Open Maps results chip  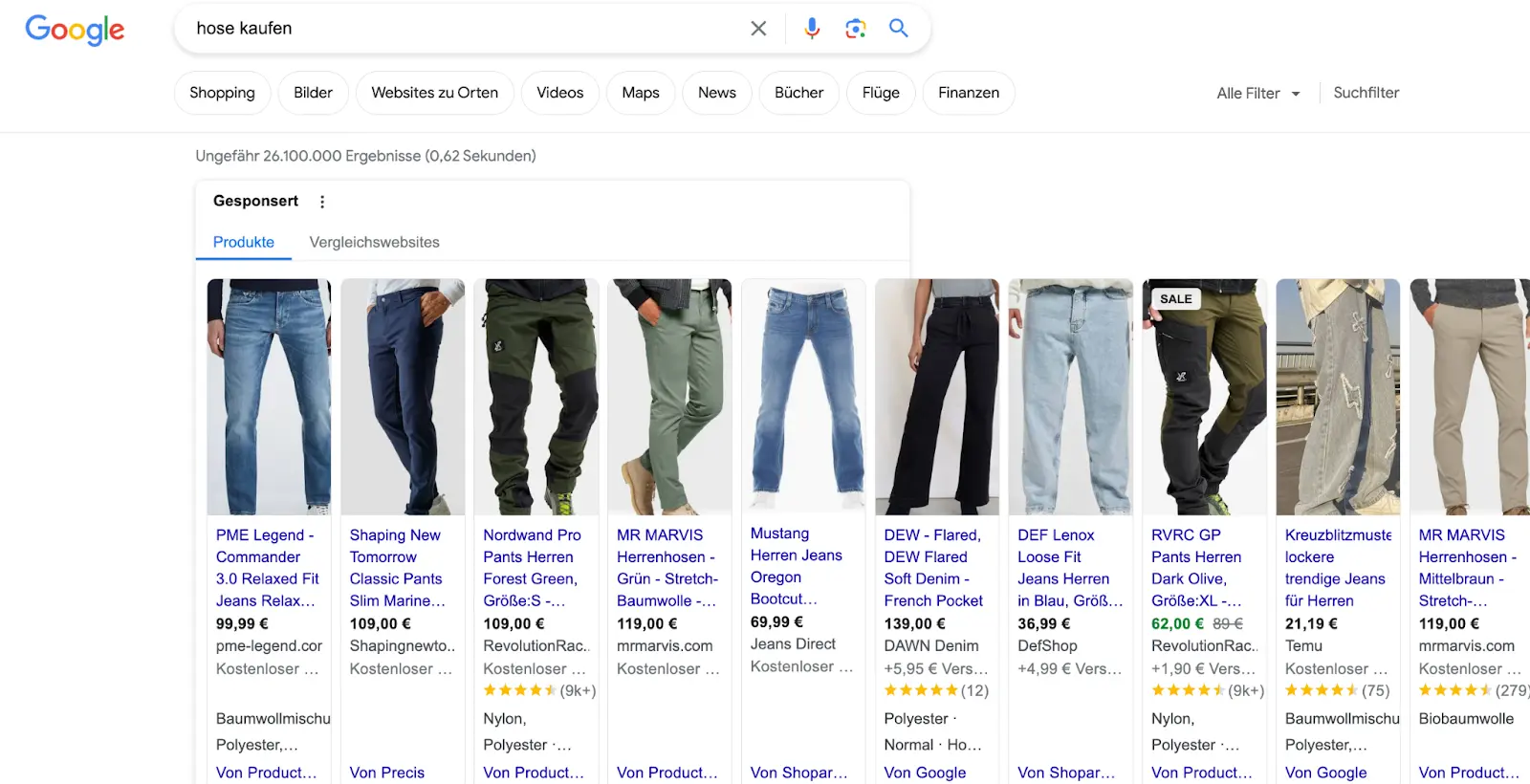pyautogui.click(x=641, y=93)
